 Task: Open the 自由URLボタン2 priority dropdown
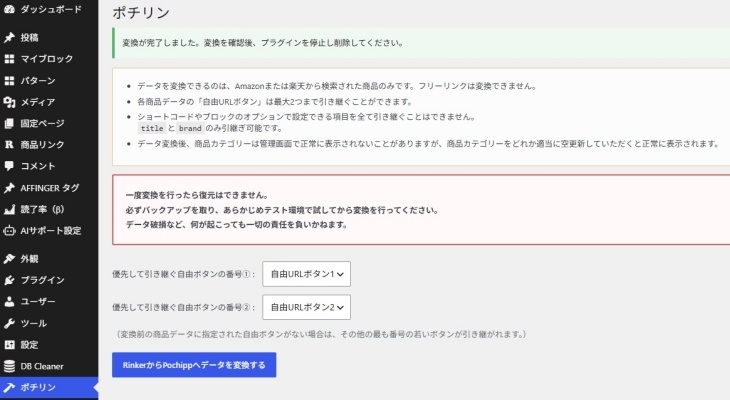pos(306,307)
